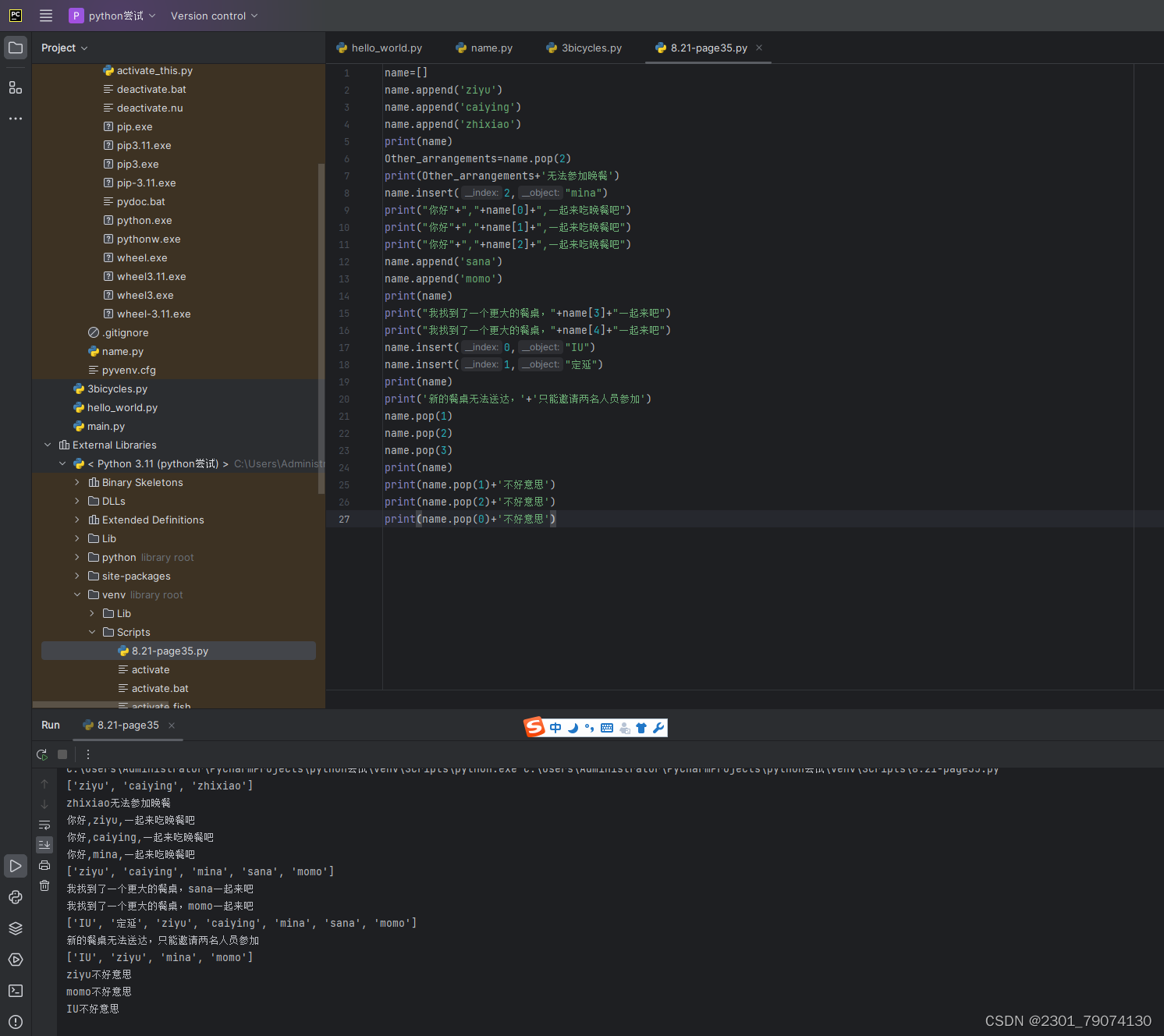Clear the Run console output with trash icon

(44, 885)
